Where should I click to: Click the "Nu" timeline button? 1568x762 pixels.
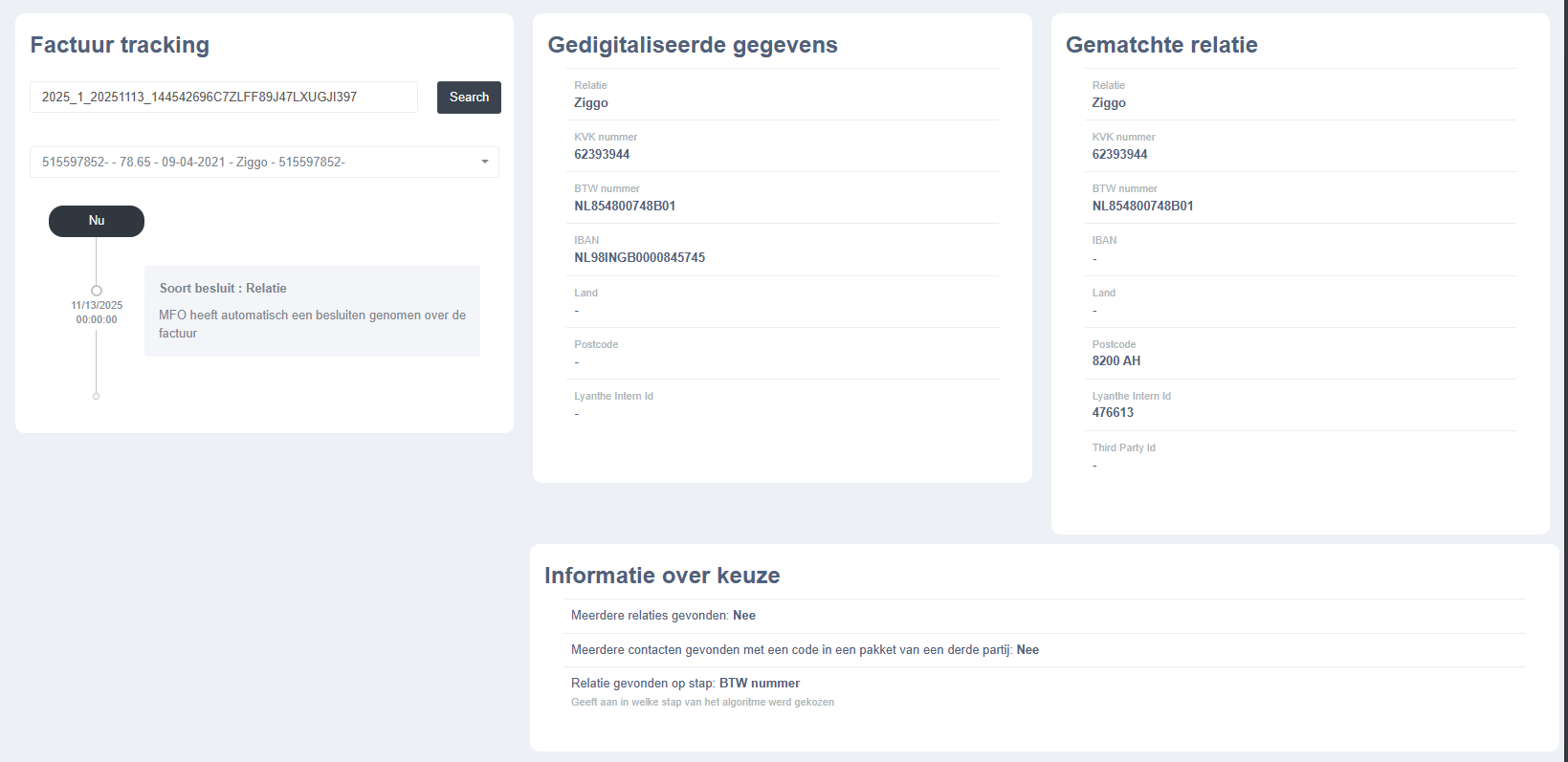[96, 221]
